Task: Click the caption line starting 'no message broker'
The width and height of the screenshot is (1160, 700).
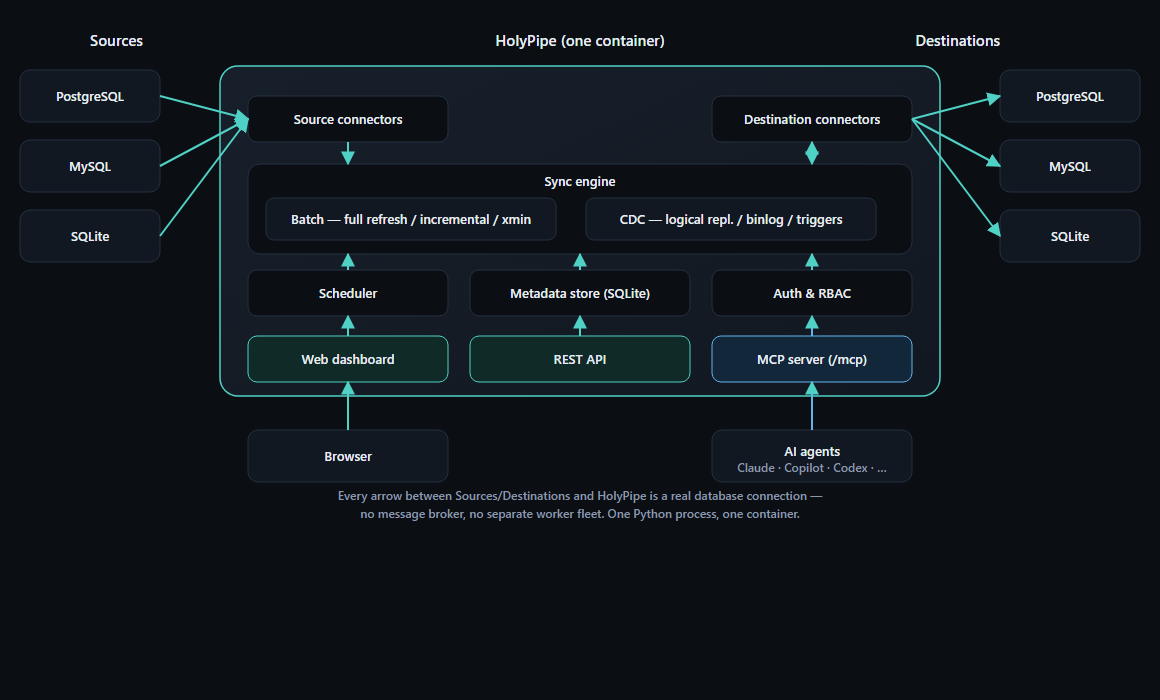Action: click(x=579, y=514)
